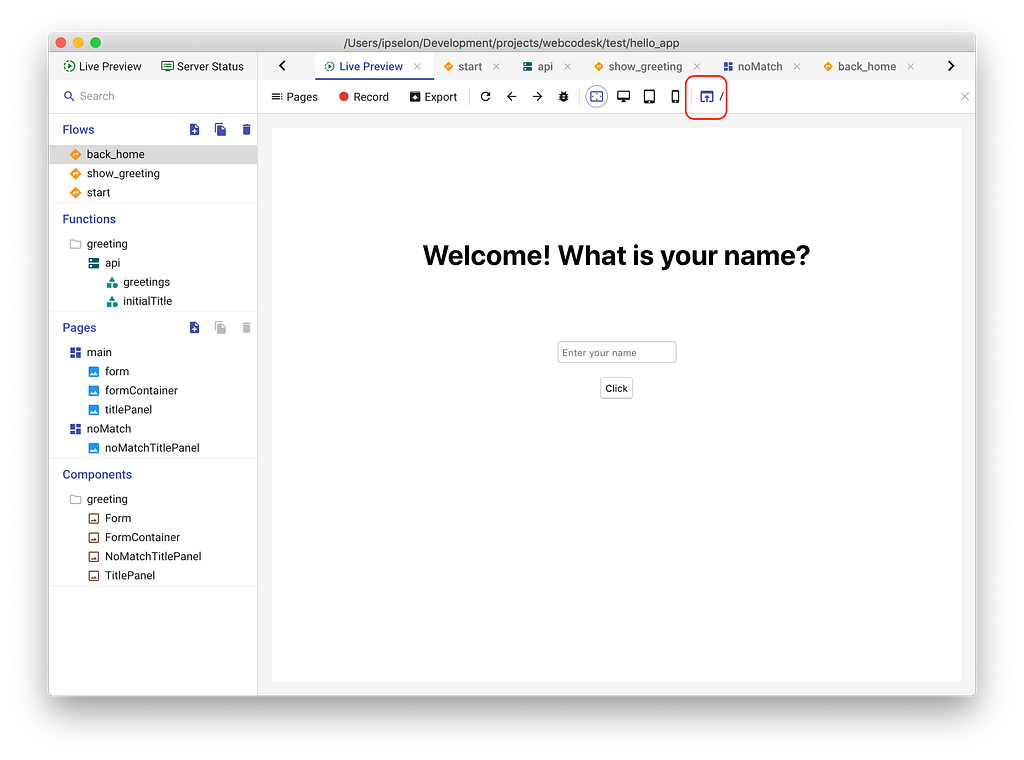The image size is (1024, 760).
Task: Click the Export button
Action: [434, 97]
